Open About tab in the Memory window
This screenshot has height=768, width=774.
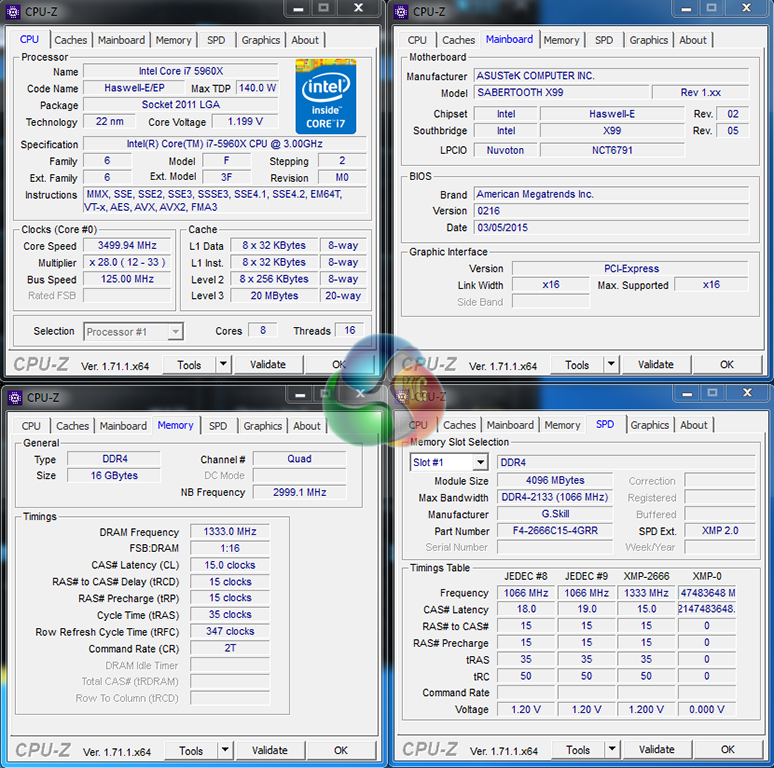pyautogui.click(x=307, y=426)
